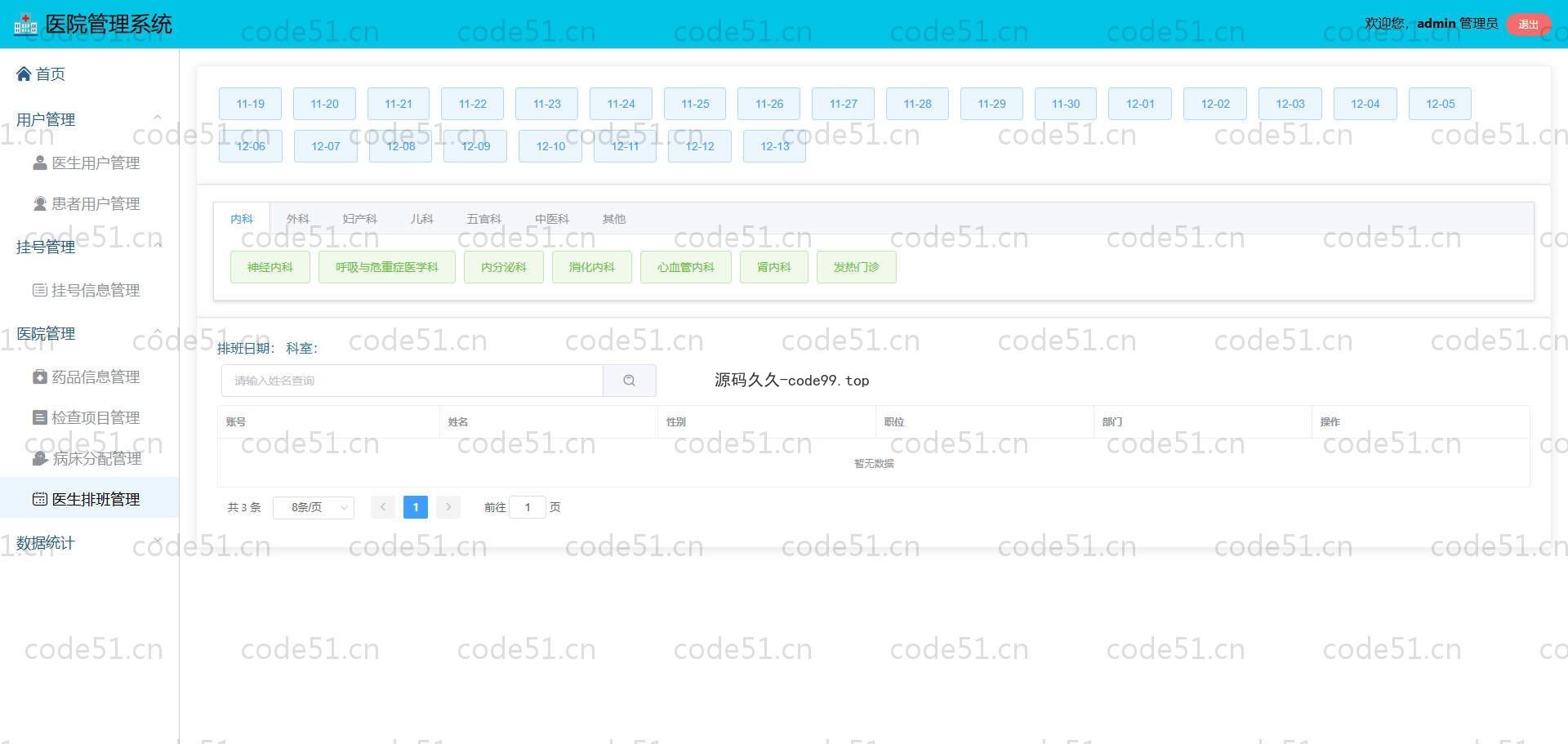Focus the 请输入姓名查询 search field
Viewport: 1568px width, 744px height.
click(x=412, y=381)
